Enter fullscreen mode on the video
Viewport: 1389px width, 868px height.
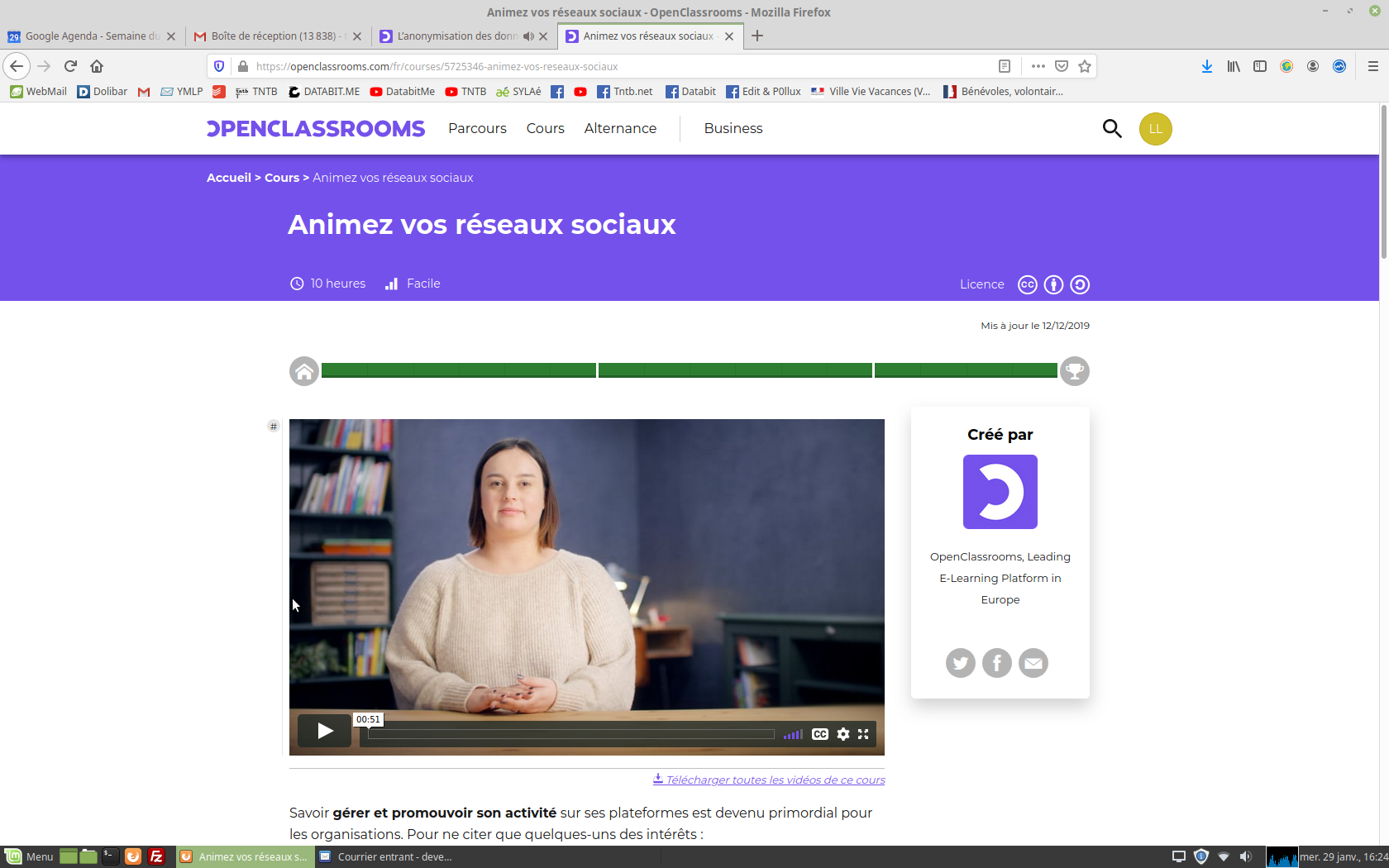pyautogui.click(x=863, y=734)
